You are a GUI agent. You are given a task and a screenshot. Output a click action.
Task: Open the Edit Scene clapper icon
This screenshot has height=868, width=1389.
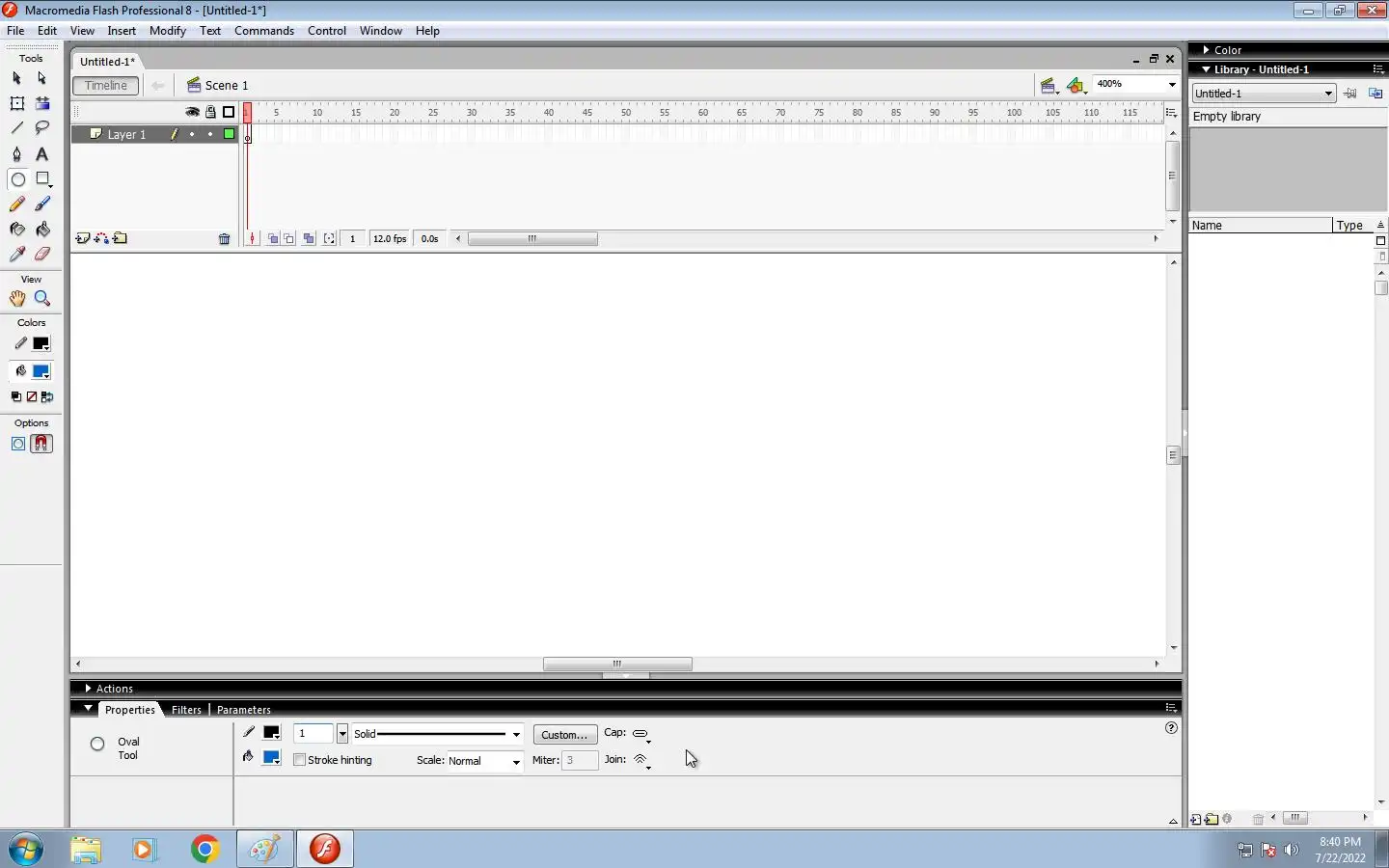click(1049, 86)
